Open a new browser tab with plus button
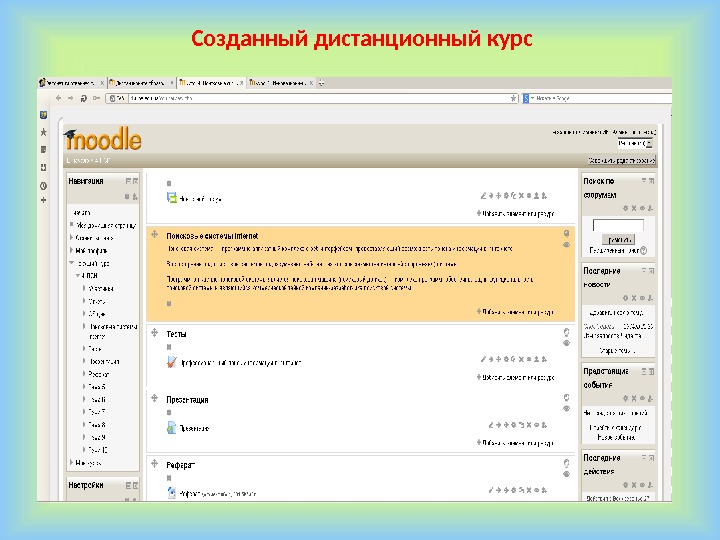 [x=321, y=83]
